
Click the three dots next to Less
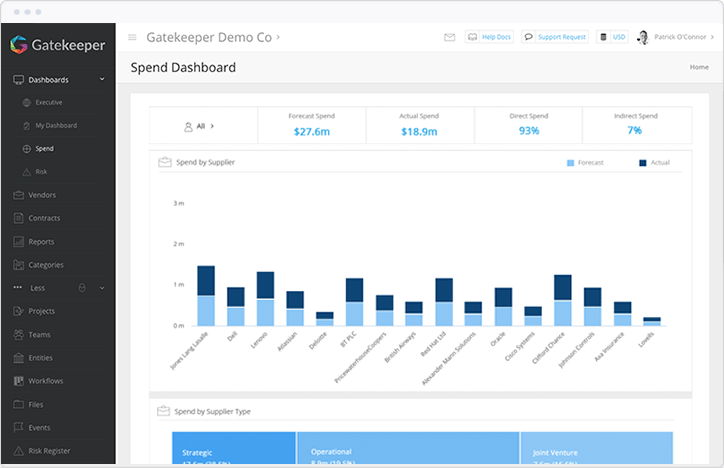coord(18,288)
